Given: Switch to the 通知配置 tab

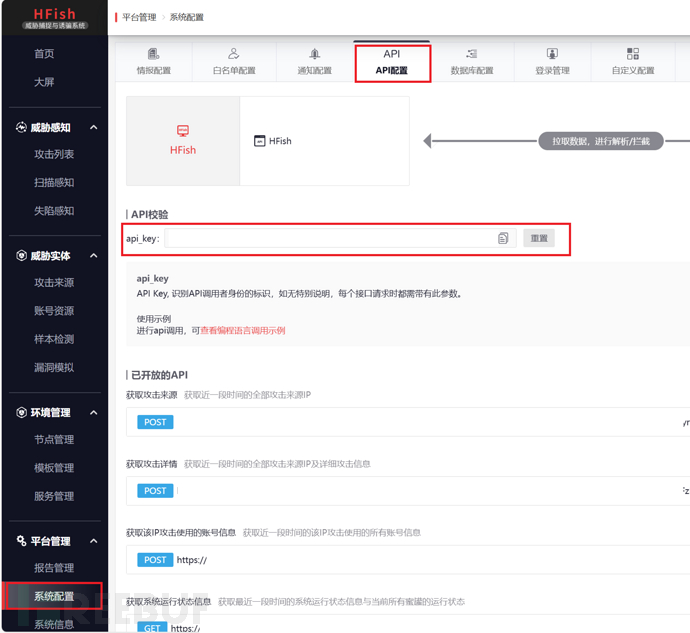Looking at the screenshot, I should tap(315, 62).
